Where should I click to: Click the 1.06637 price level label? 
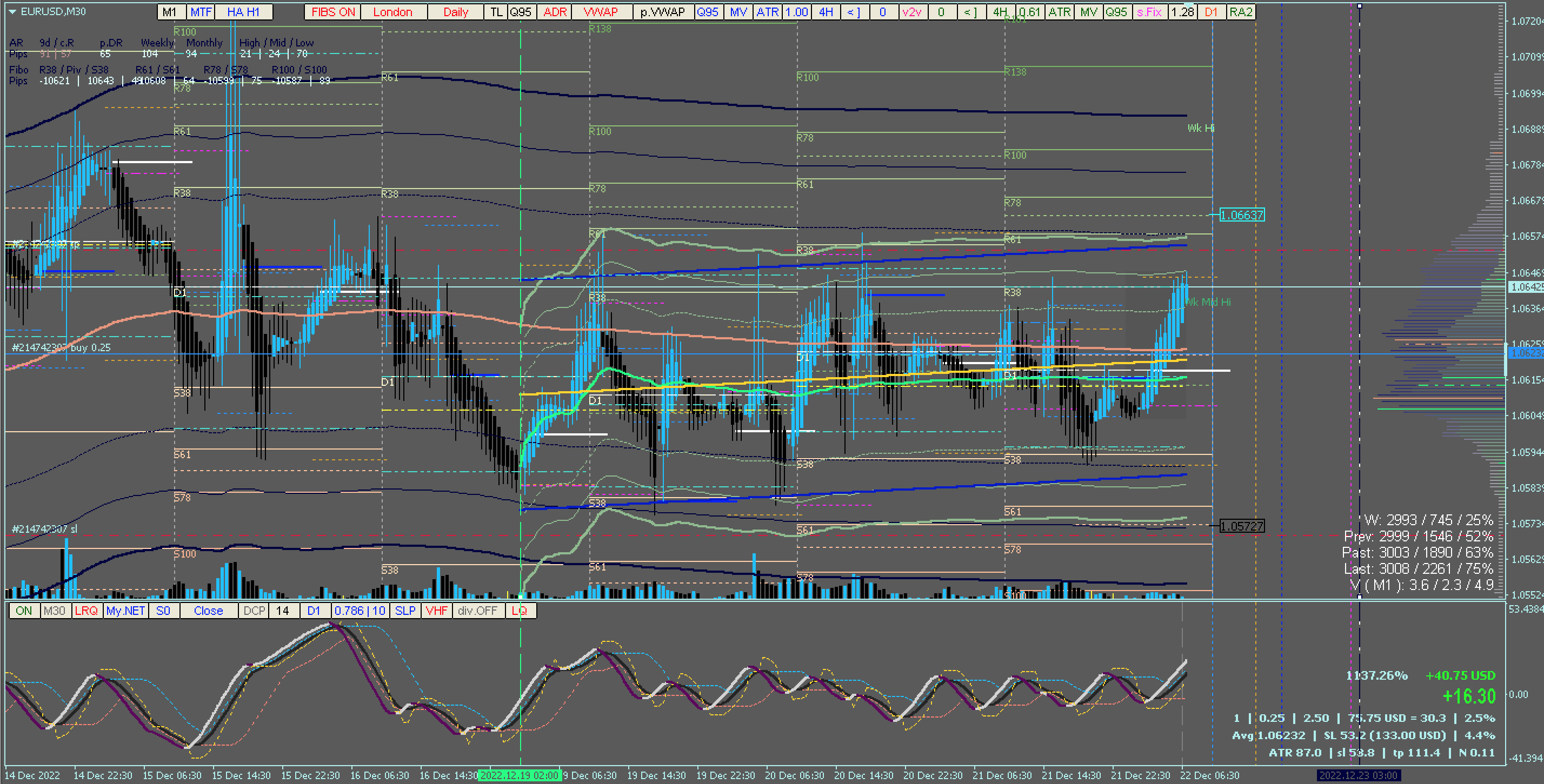coord(1242,215)
